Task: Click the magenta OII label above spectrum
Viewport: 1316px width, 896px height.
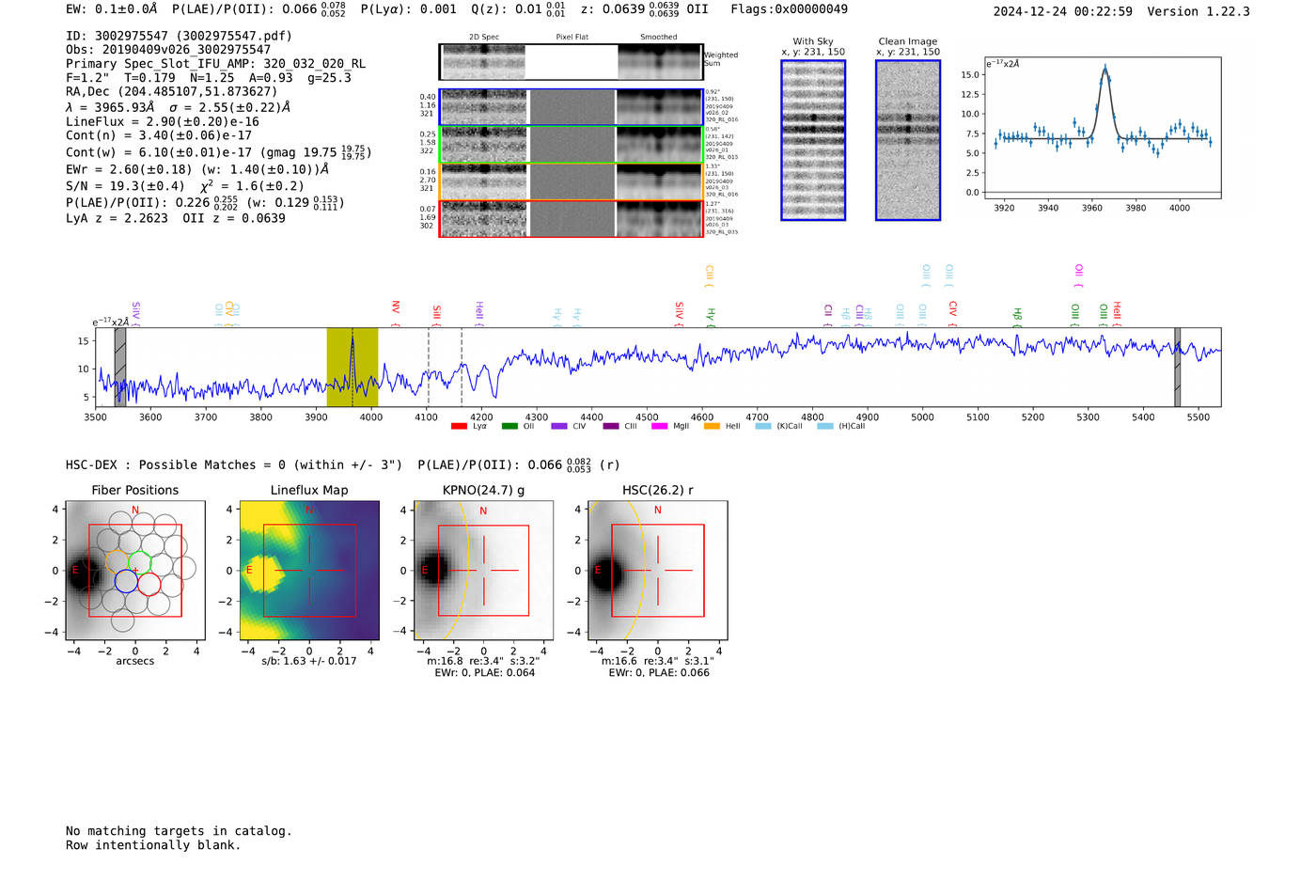Action: [x=1079, y=271]
